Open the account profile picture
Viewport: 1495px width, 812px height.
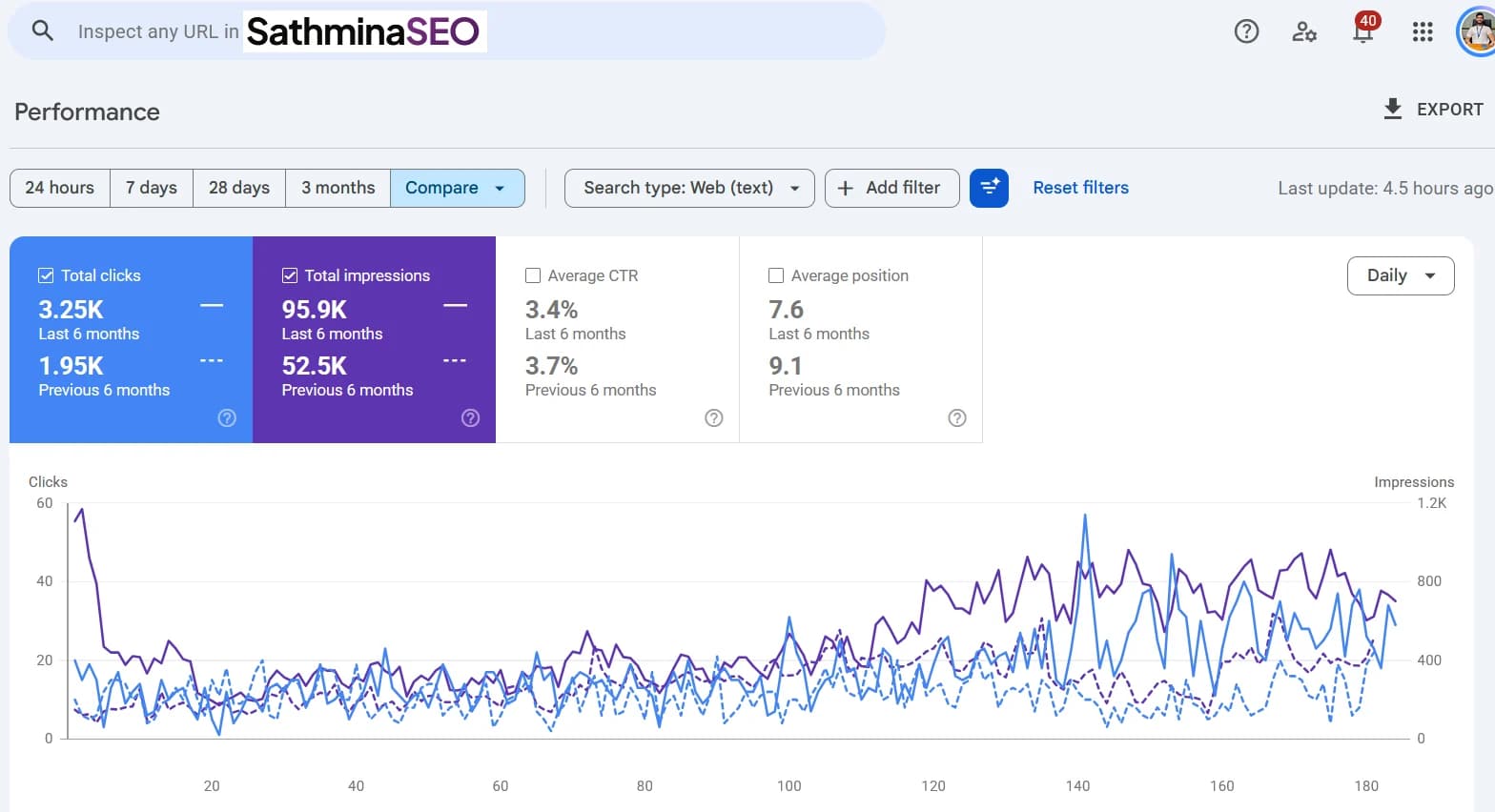[x=1476, y=31]
